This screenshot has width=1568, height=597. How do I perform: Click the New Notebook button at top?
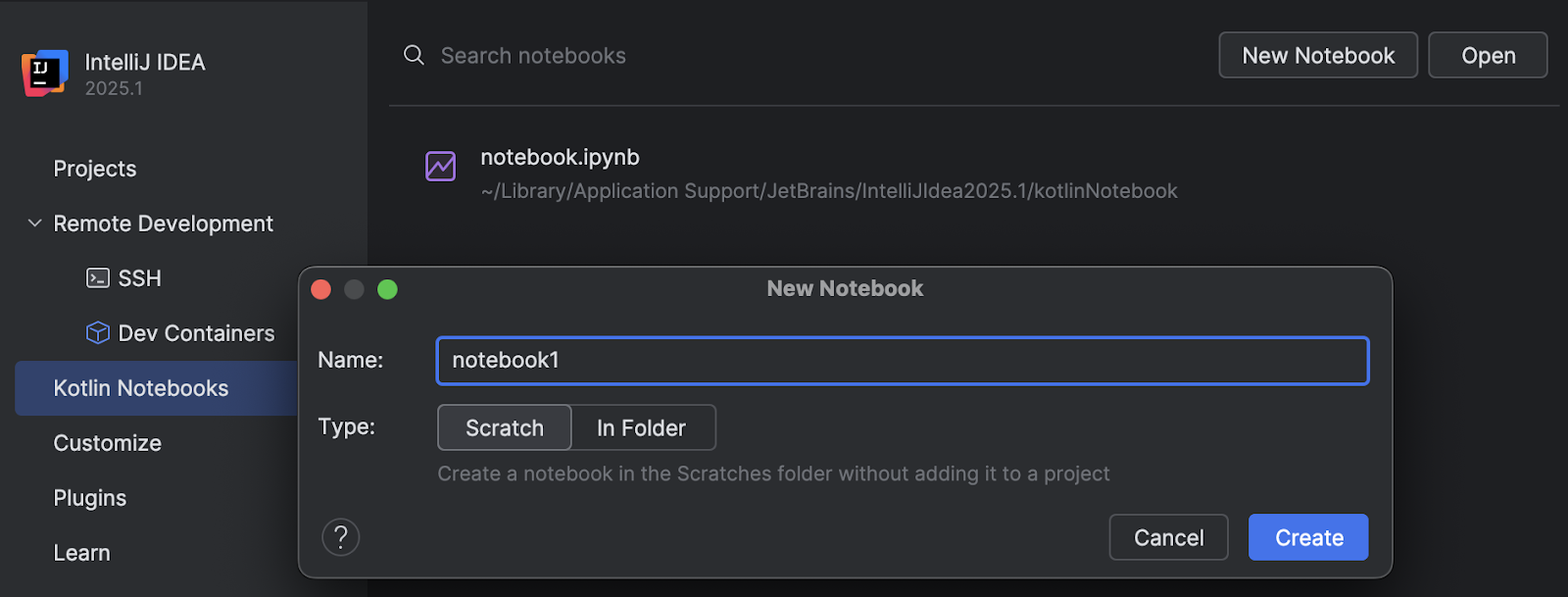[1318, 55]
